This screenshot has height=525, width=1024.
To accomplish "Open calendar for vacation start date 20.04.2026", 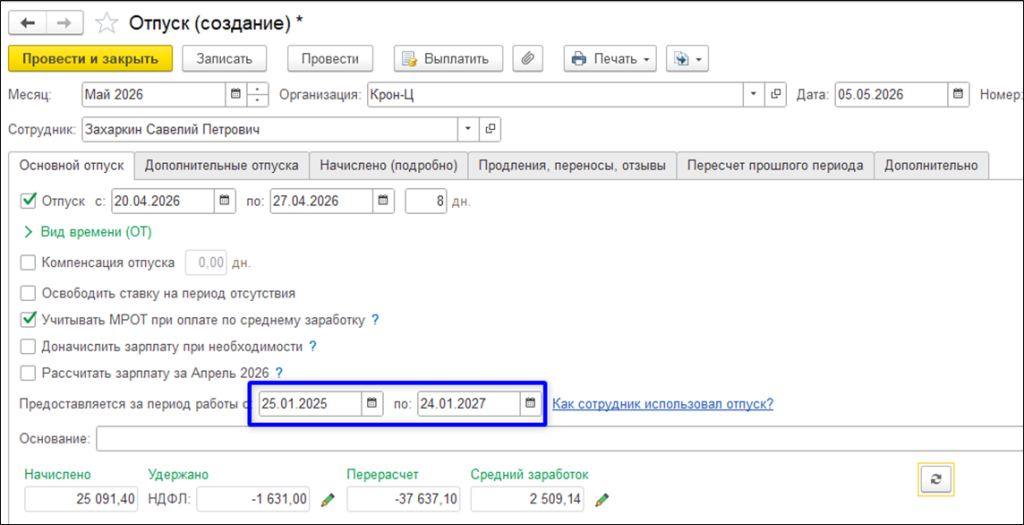I will click(223, 200).
